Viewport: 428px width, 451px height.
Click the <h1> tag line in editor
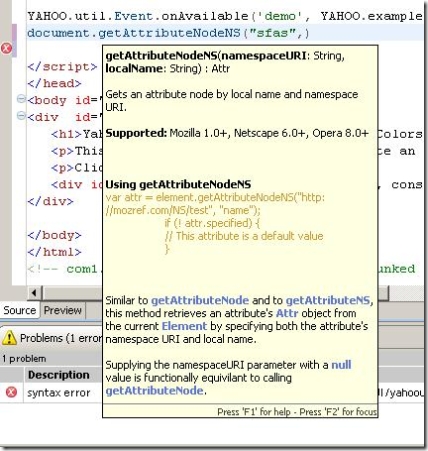(77, 134)
